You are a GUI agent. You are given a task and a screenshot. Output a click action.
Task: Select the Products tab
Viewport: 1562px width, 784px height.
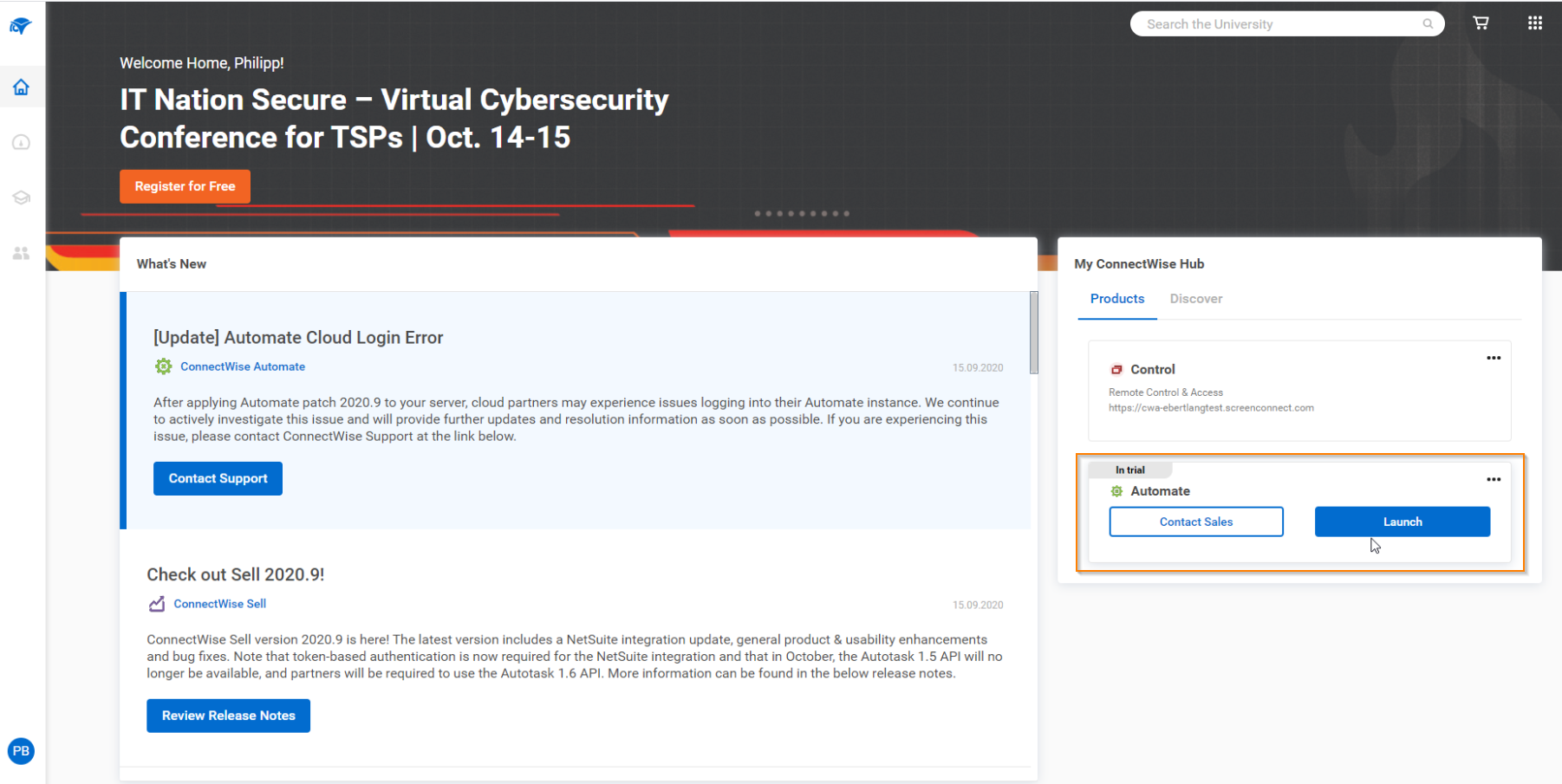pyautogui.click(x=1116, y=299)
